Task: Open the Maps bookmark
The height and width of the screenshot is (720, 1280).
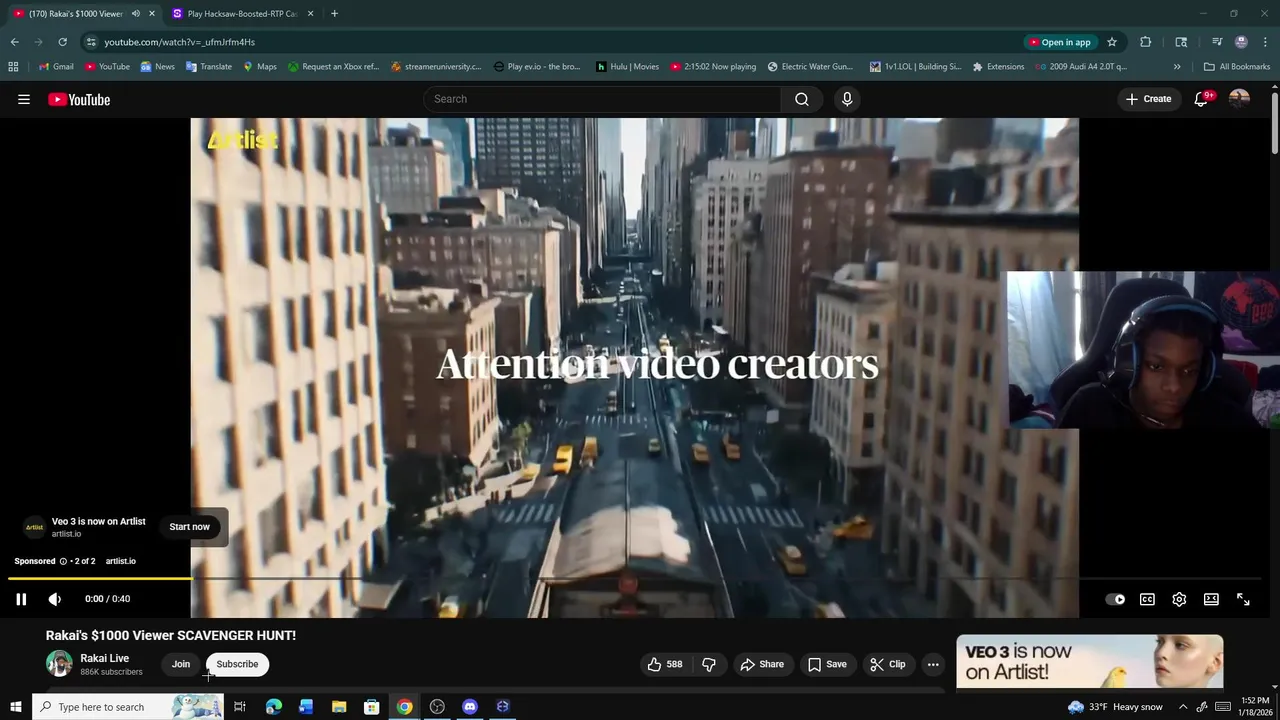Action: click(259, 67)
